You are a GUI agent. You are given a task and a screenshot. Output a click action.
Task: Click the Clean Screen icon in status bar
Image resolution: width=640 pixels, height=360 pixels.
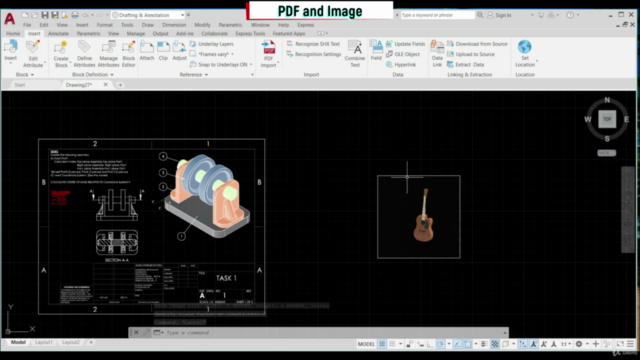point(620,344)
